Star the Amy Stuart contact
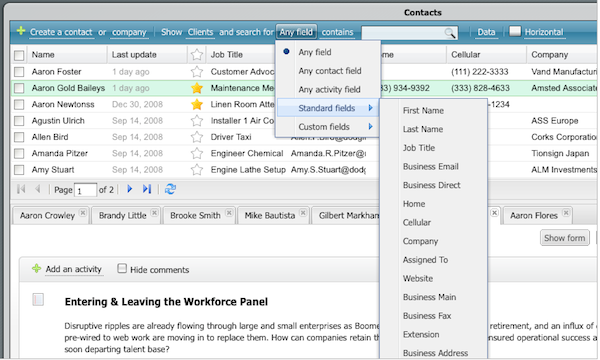The width and height of the screenshot is (600, 360). (197, 169)
